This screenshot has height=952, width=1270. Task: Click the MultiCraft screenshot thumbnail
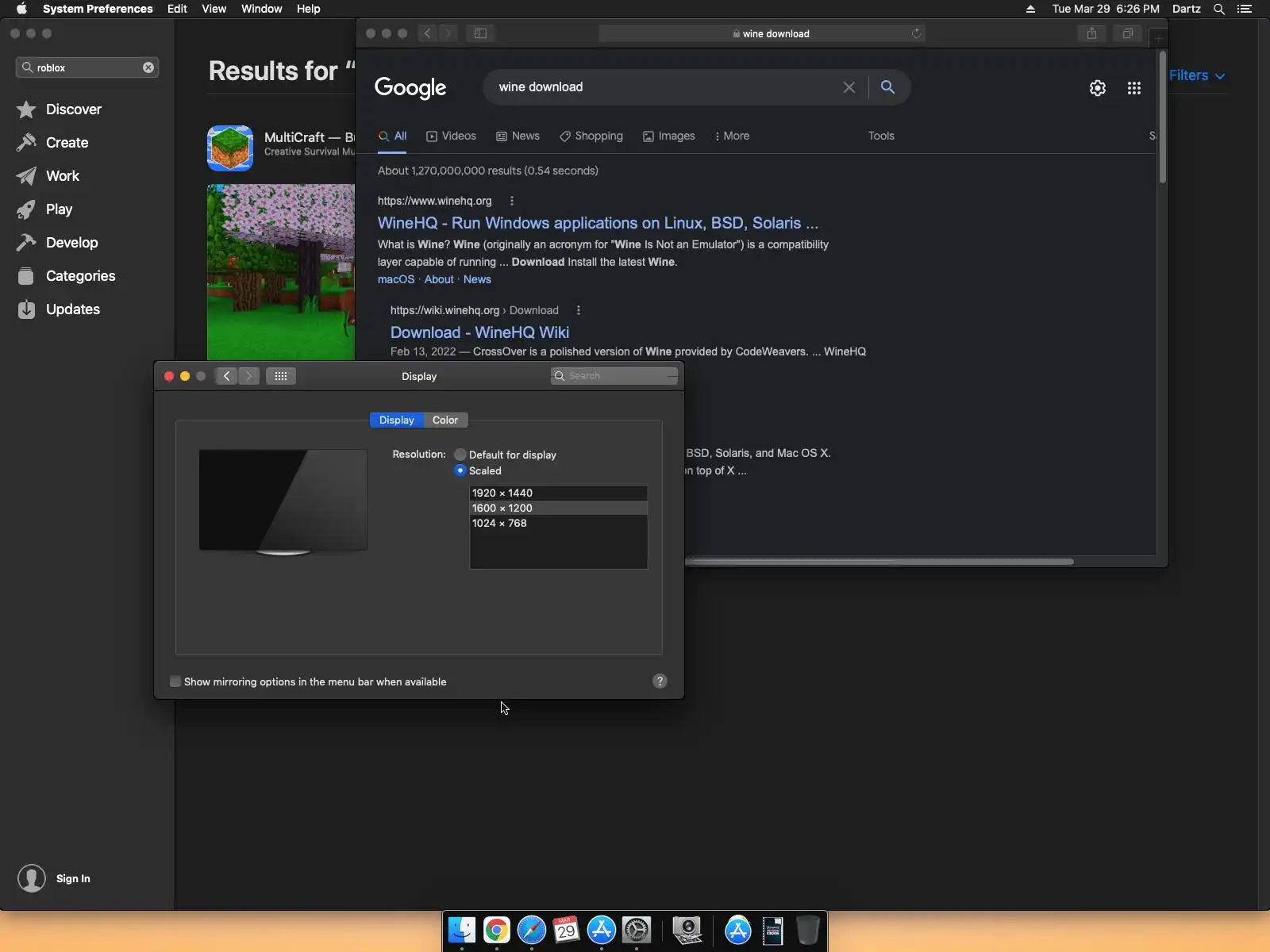pyautogui.click(x=281, y=272)
